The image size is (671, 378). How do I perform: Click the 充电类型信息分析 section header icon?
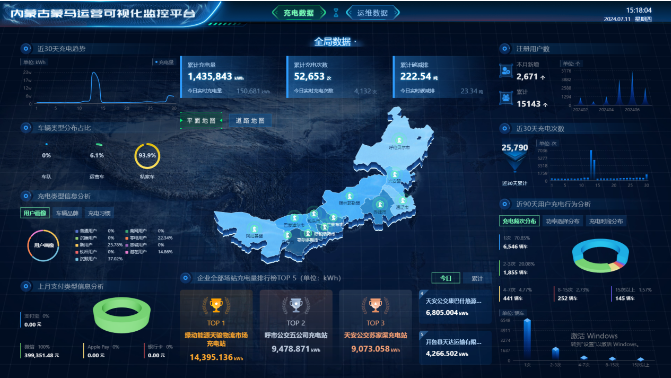point(26,196)
